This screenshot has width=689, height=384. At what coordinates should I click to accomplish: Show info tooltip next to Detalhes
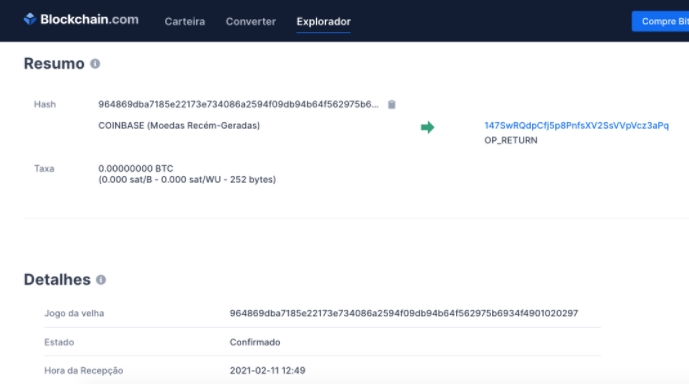tap(101, 280)
